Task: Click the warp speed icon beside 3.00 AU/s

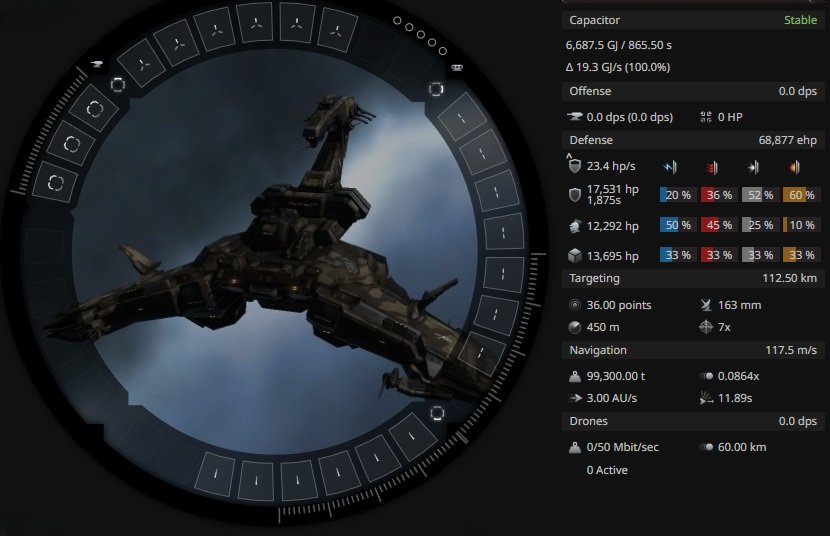Action: click(x=574, y=398)
